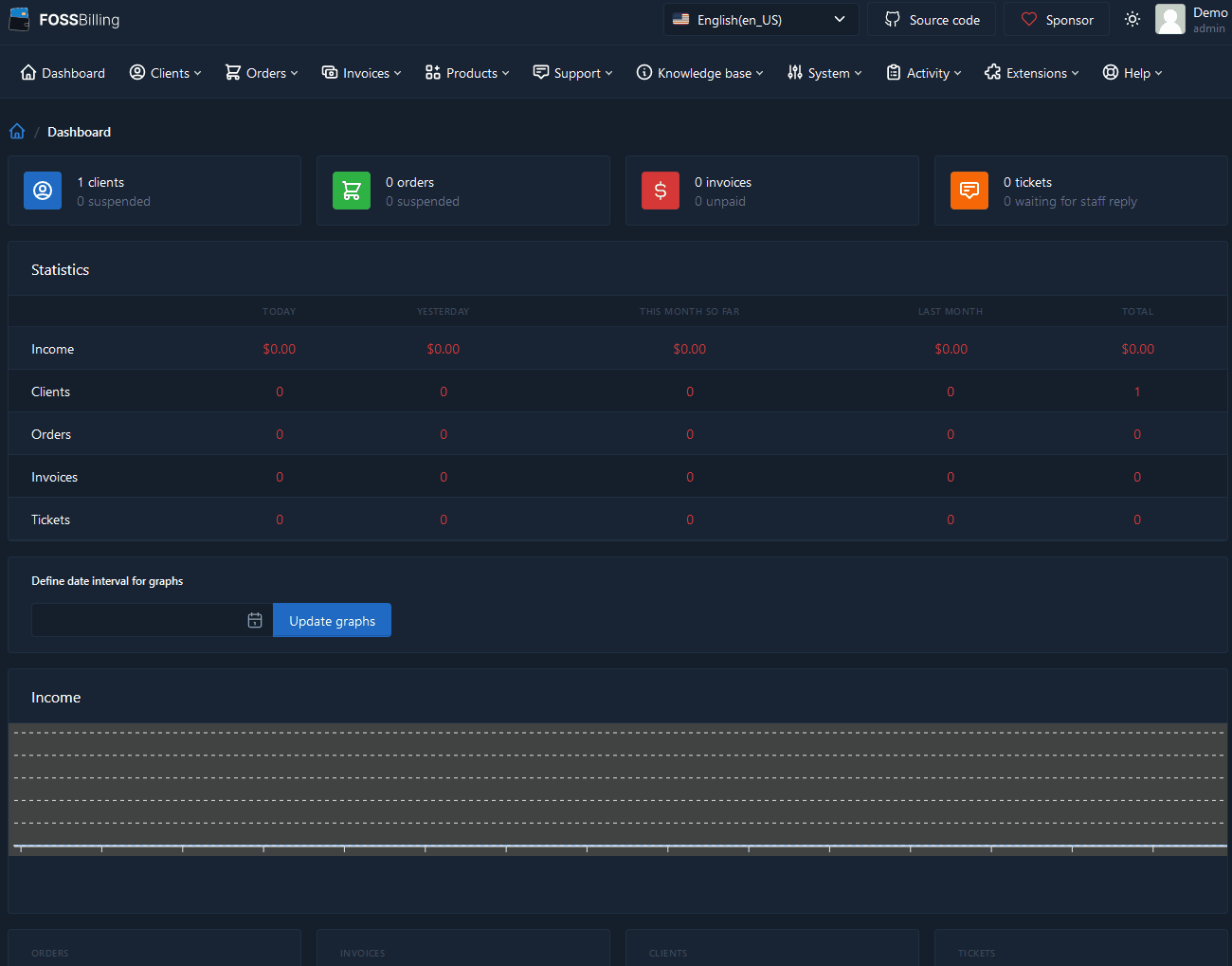Click the red invoices dollar icon
The width and height of the screenshot is (1232, 966).
661,191
